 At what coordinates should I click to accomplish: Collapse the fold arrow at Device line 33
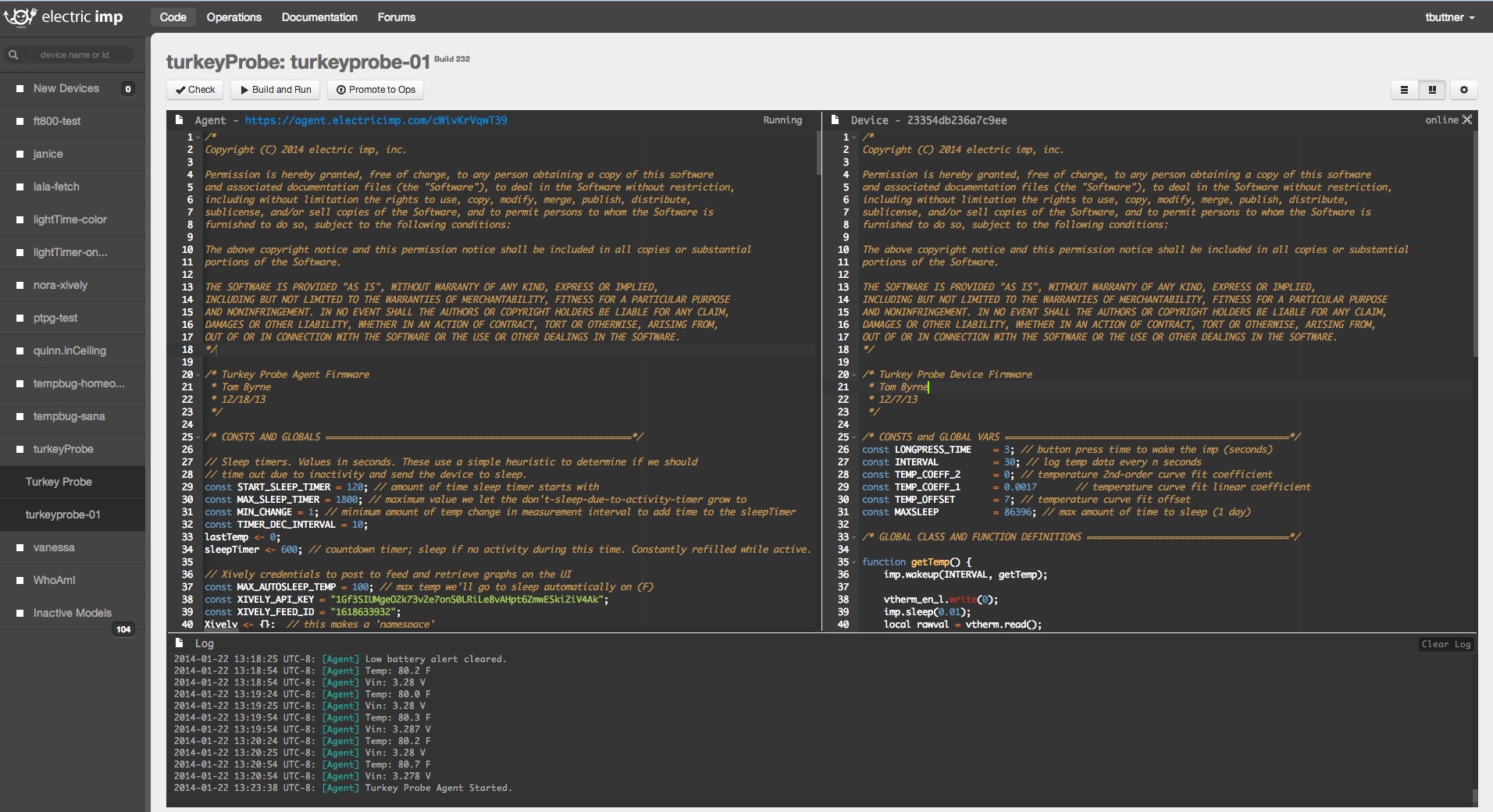pyautogui.click(x=854, y=537)
